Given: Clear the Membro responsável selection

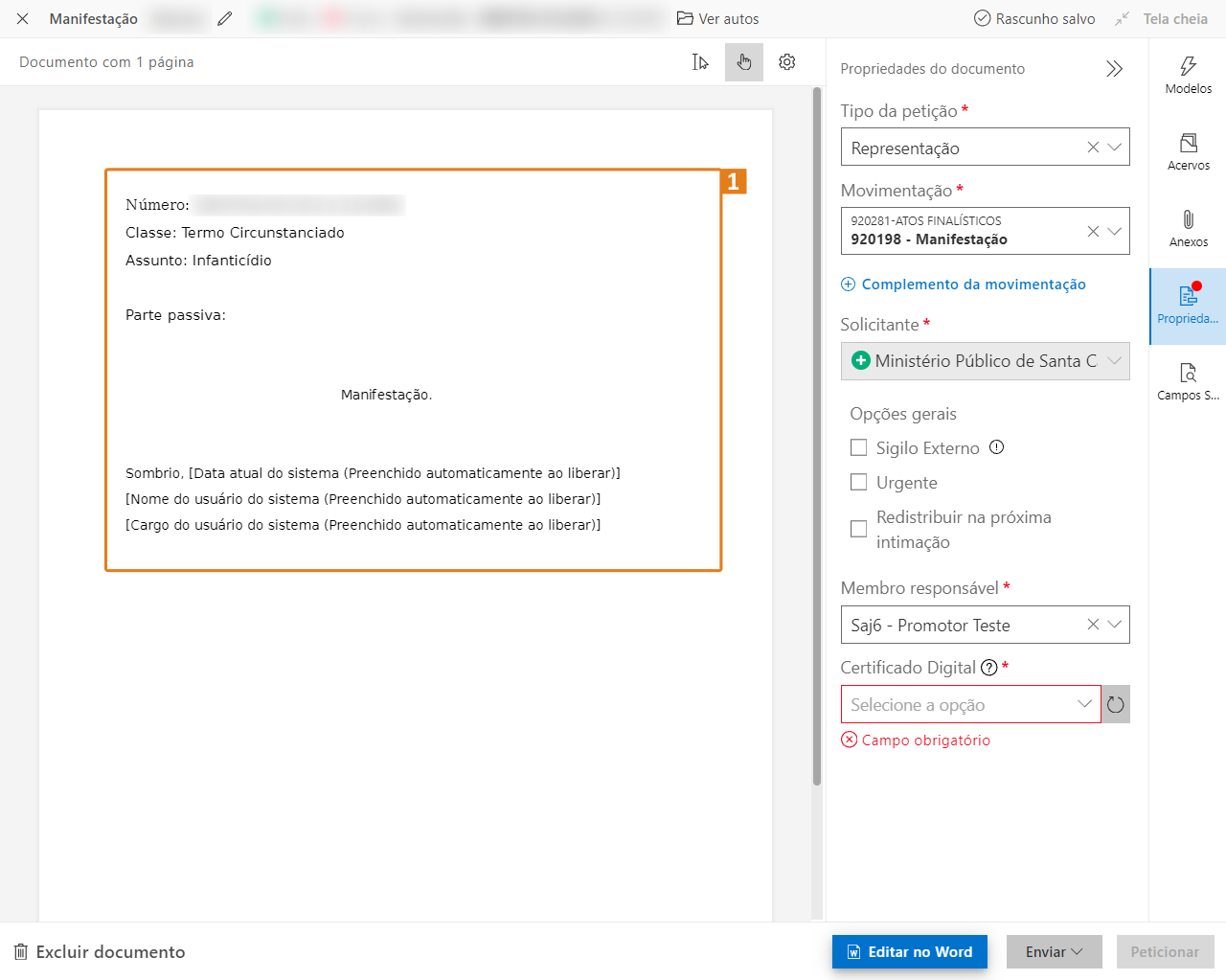Looking at the screenshot, I should 1093,625.
